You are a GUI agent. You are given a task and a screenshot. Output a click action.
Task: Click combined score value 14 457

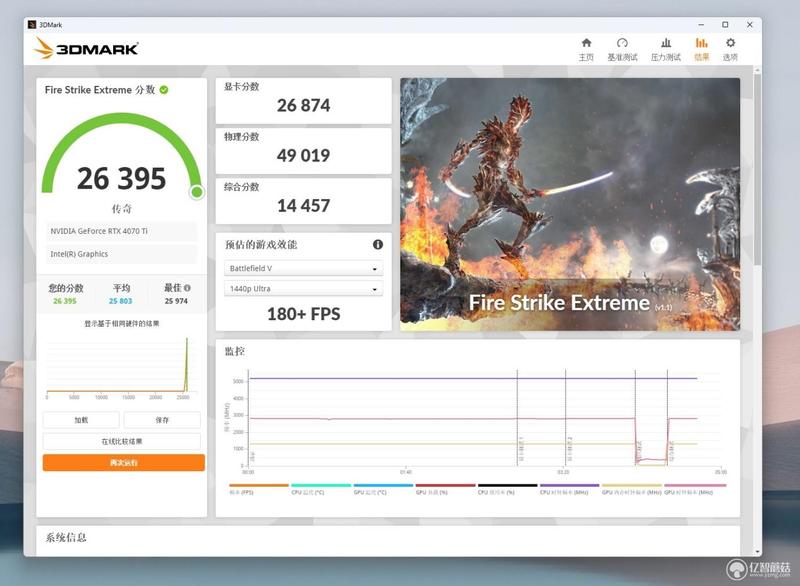coord(304,206)
